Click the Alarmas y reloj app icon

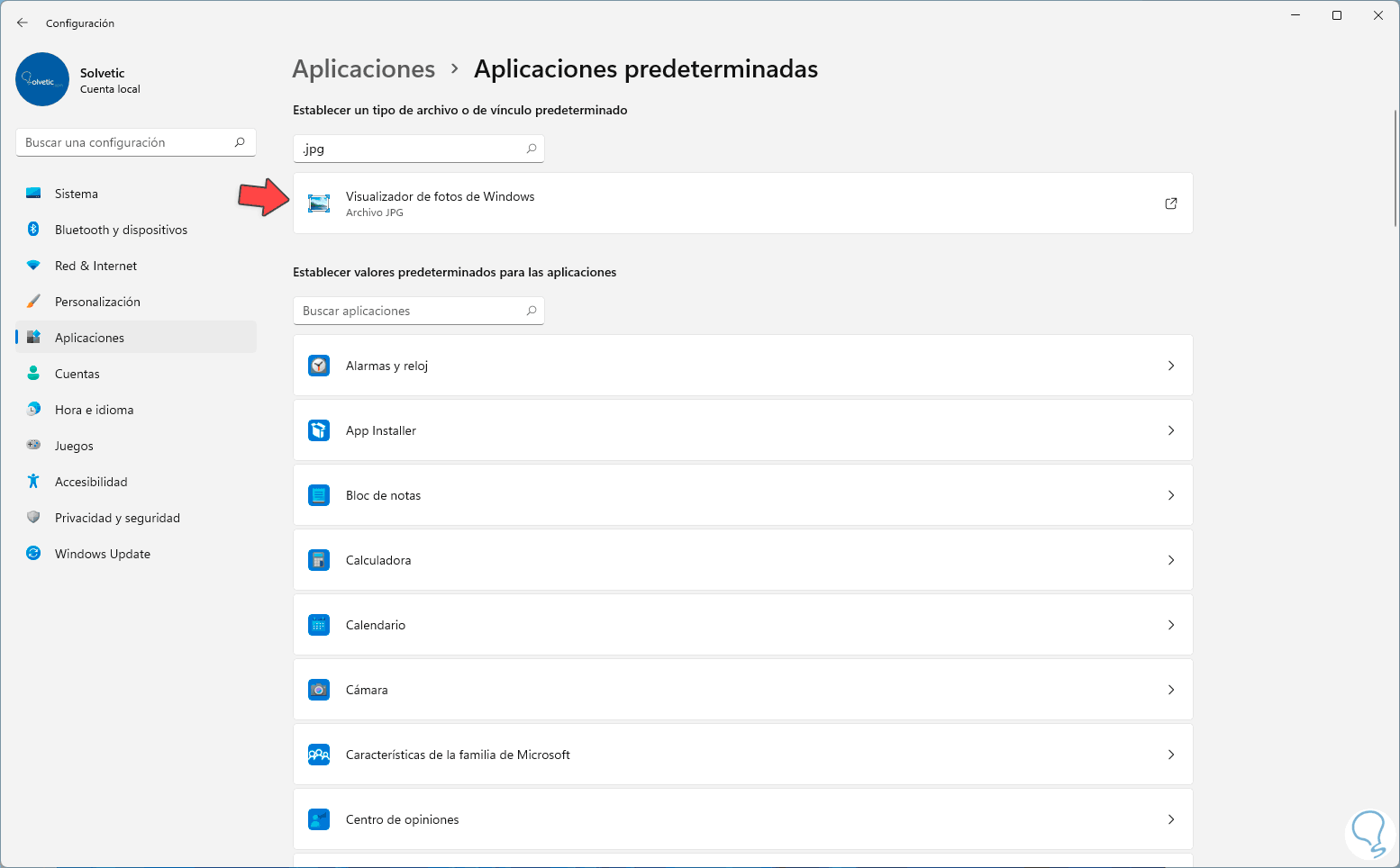point(319,366)
